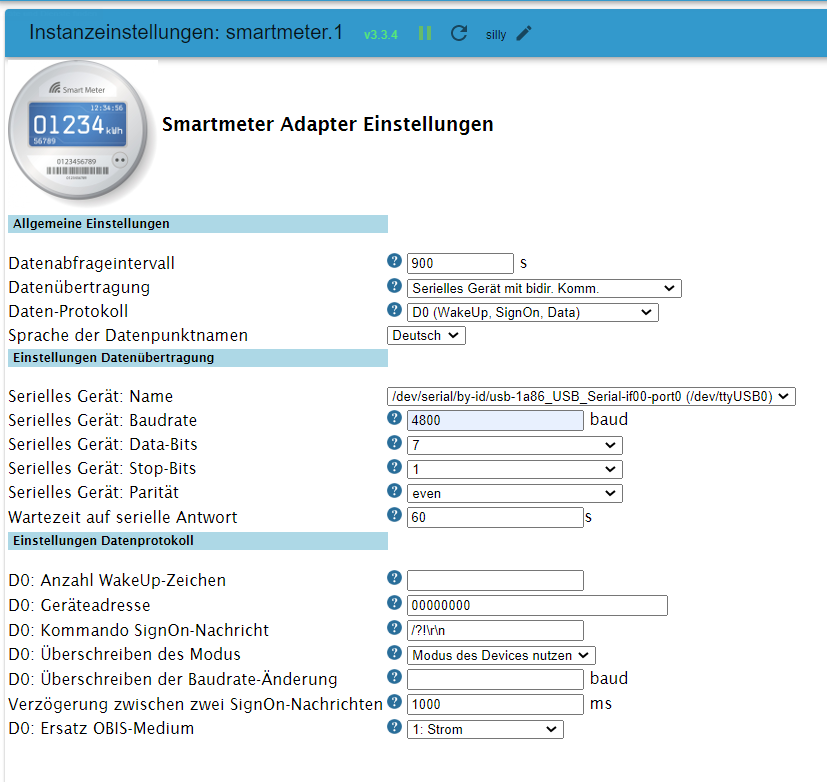Screen dimensions: 827x782
Task: Open the Data-Bits dropdown showing 7
Action: click(514, 445)
